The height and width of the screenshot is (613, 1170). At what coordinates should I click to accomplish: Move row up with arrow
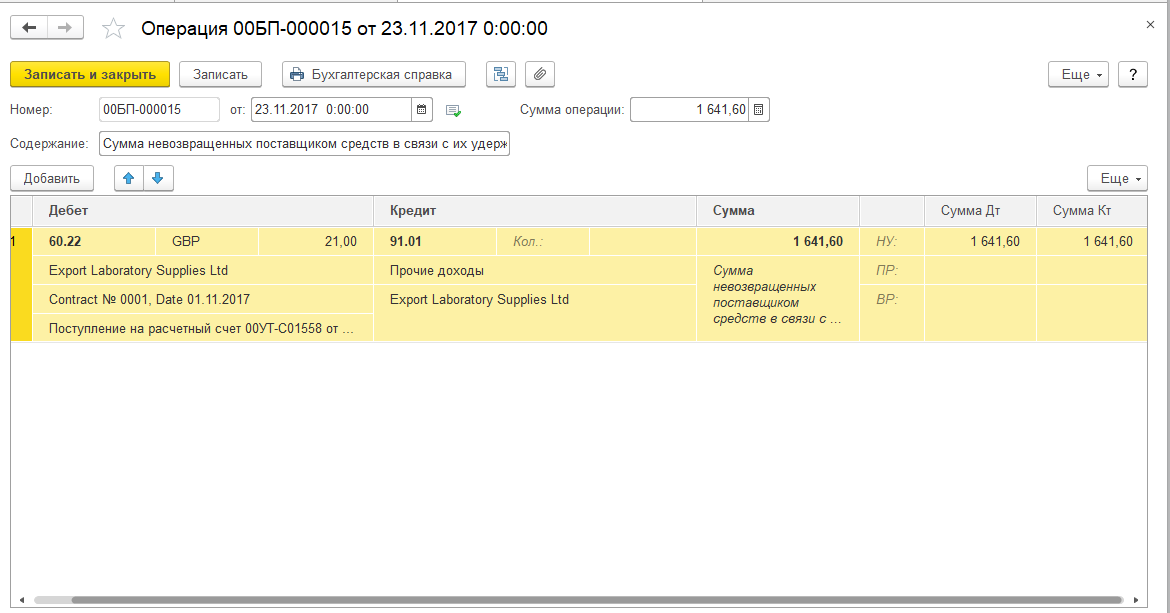click(128, 179)
